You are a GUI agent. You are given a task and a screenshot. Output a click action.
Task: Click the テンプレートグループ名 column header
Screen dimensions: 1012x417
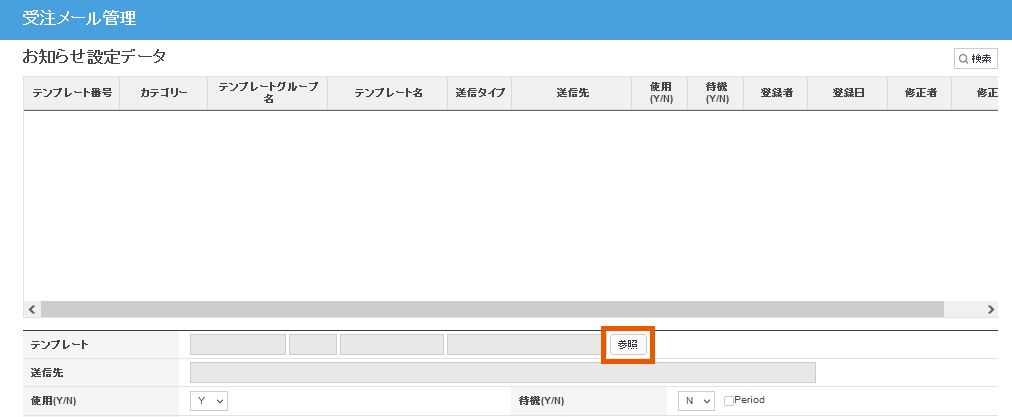pos(268,93)
